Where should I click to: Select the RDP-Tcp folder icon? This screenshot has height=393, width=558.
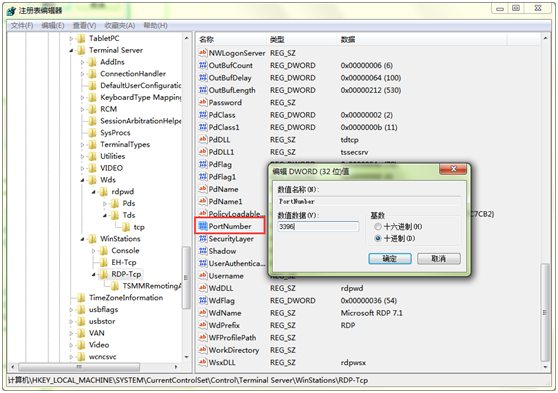click(103, 274)
